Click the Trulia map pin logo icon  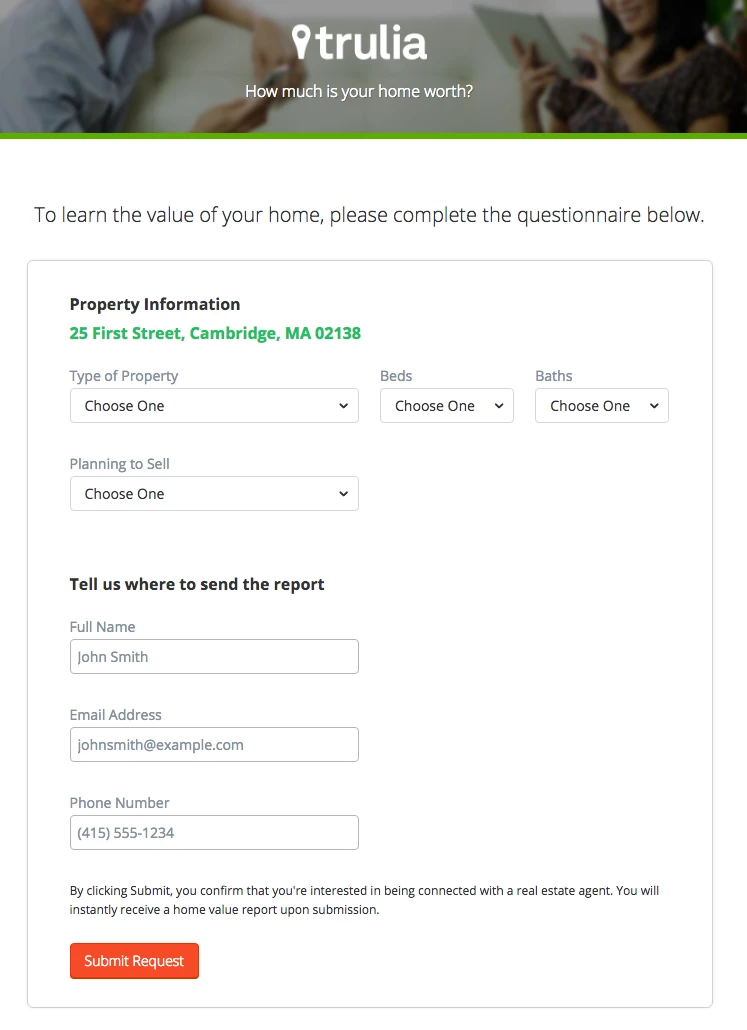301,42
